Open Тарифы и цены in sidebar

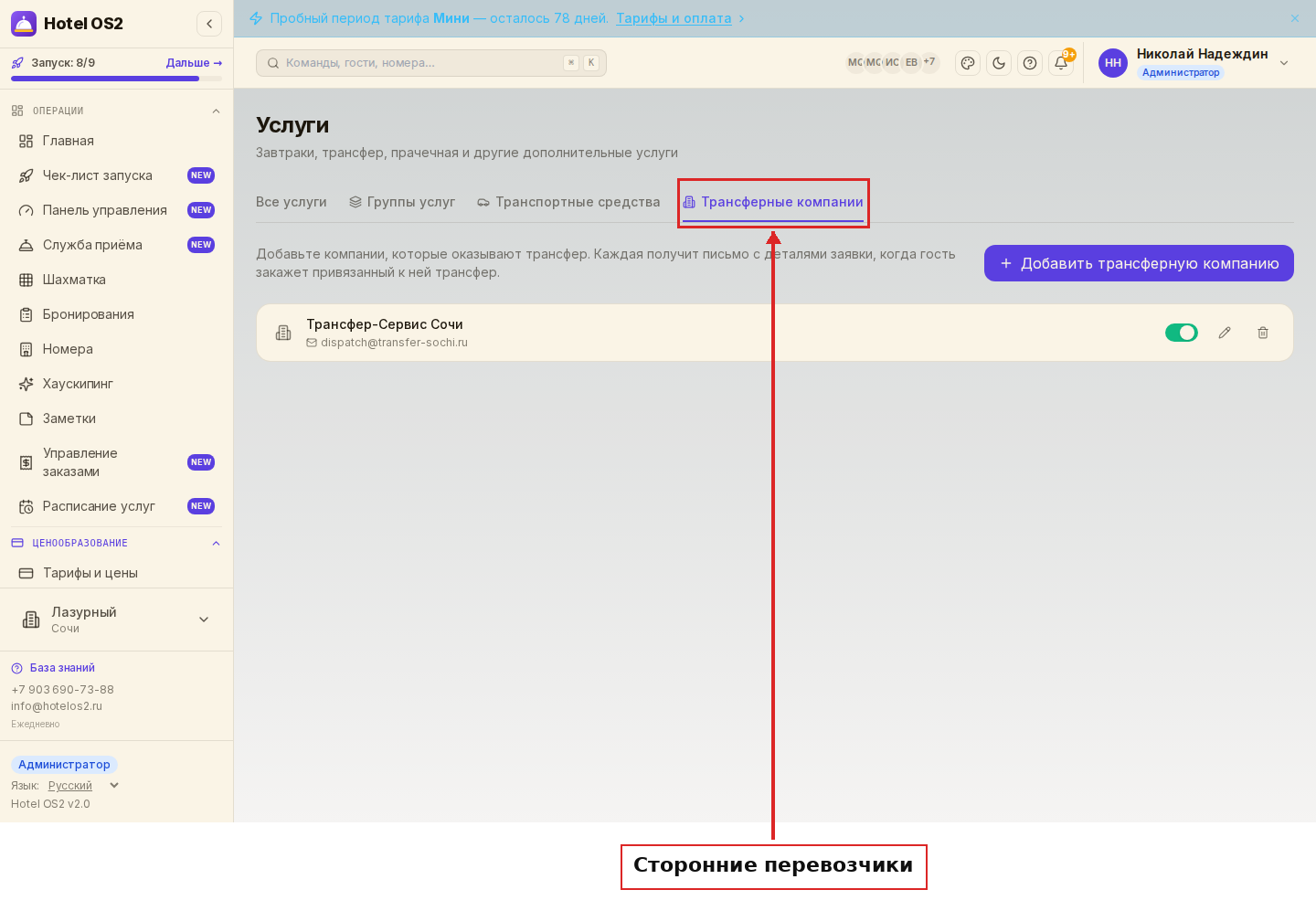pyautogui.click(x=117, y=573)
